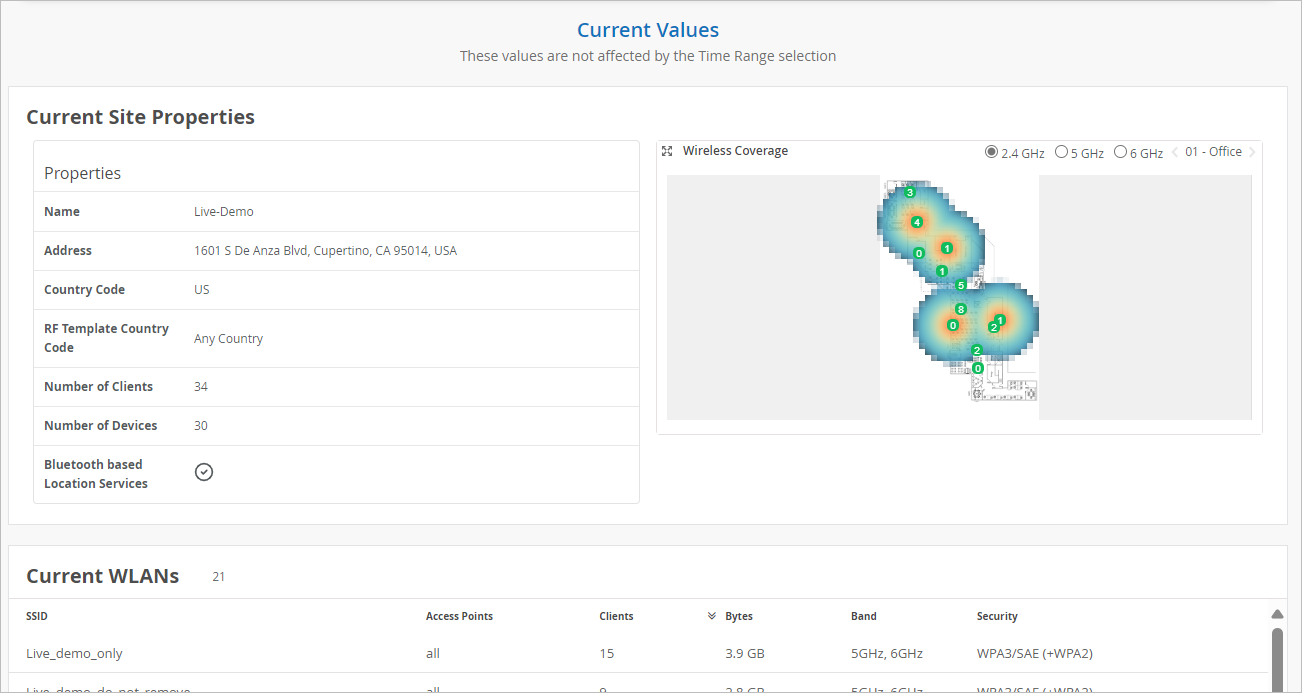1302x693 pixels.
Task: Select the 2.4 GHz radio button
Action: coord(991,153)
